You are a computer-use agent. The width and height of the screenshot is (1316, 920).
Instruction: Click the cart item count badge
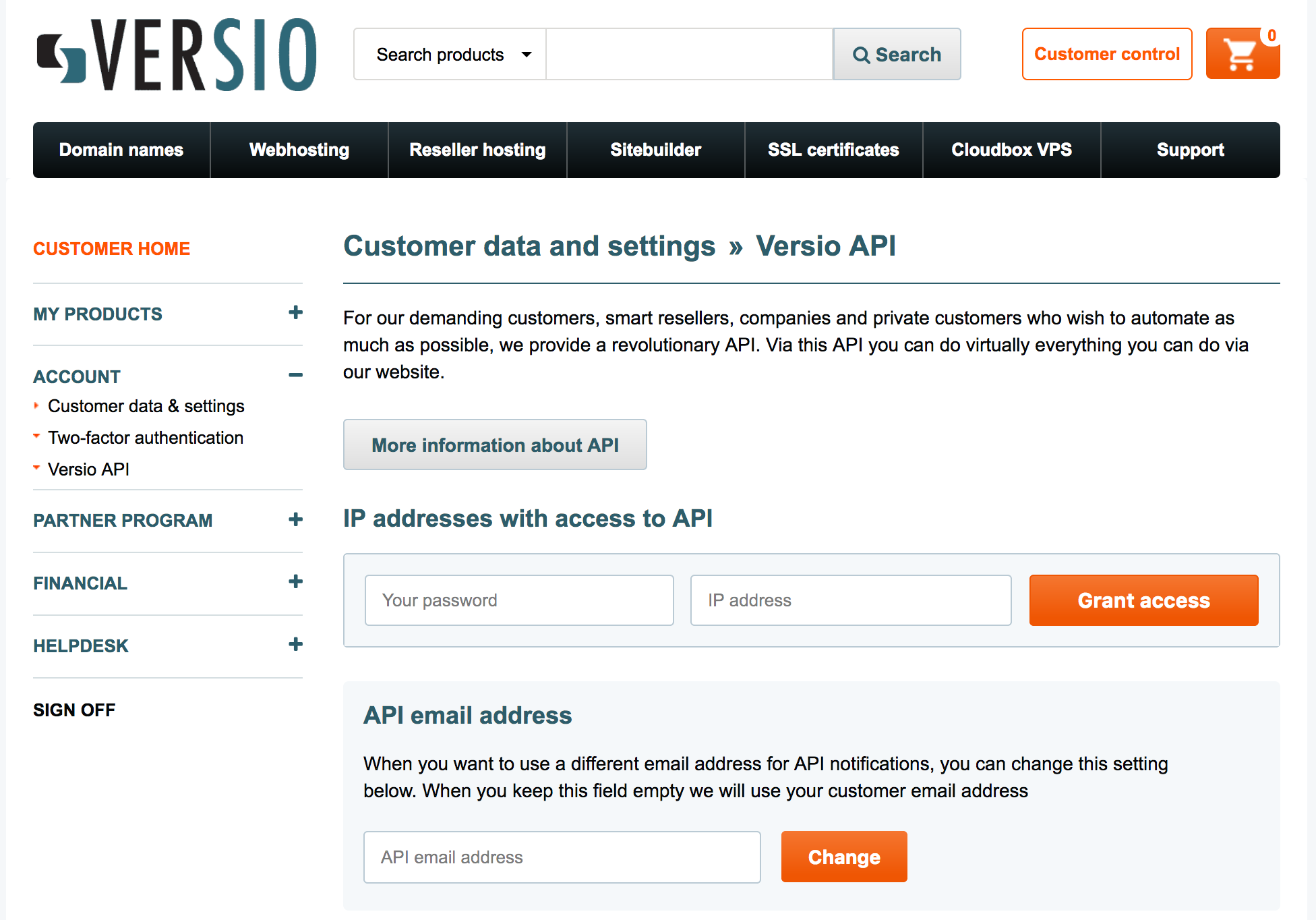1271,36
